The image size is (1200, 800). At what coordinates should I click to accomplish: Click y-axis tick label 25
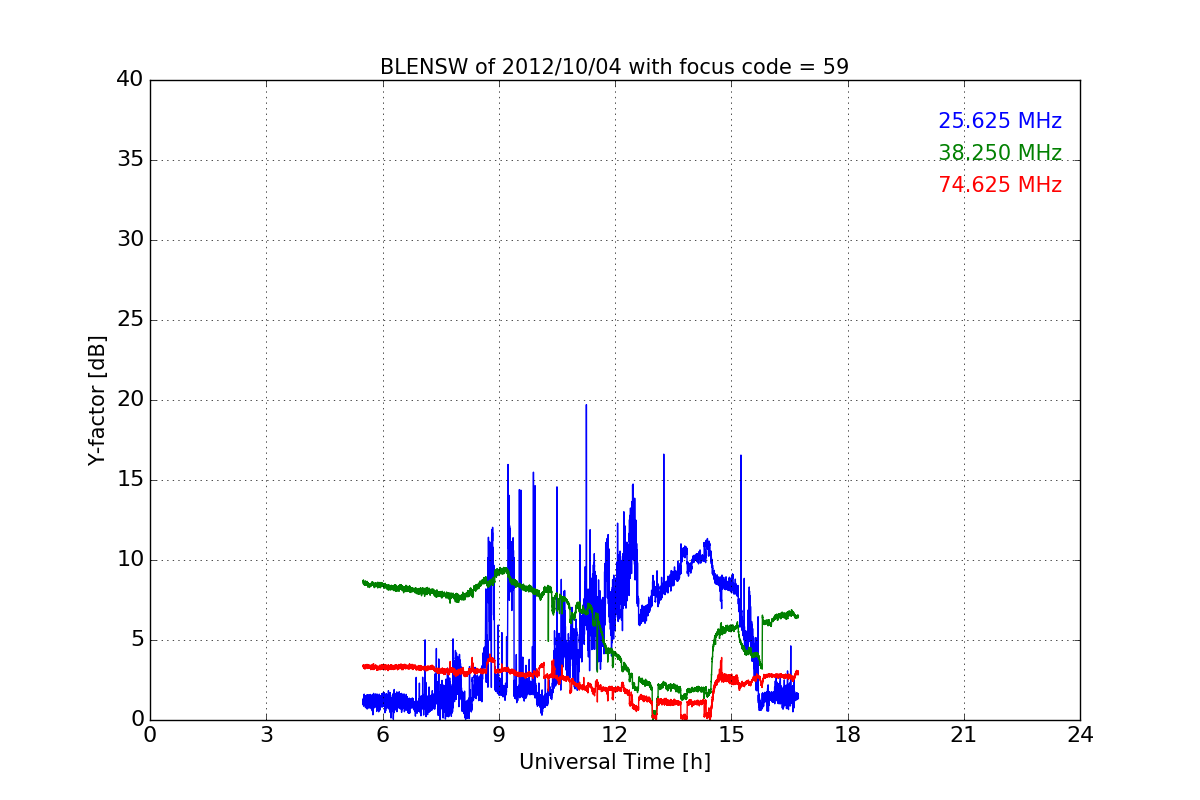click(130, 320)
